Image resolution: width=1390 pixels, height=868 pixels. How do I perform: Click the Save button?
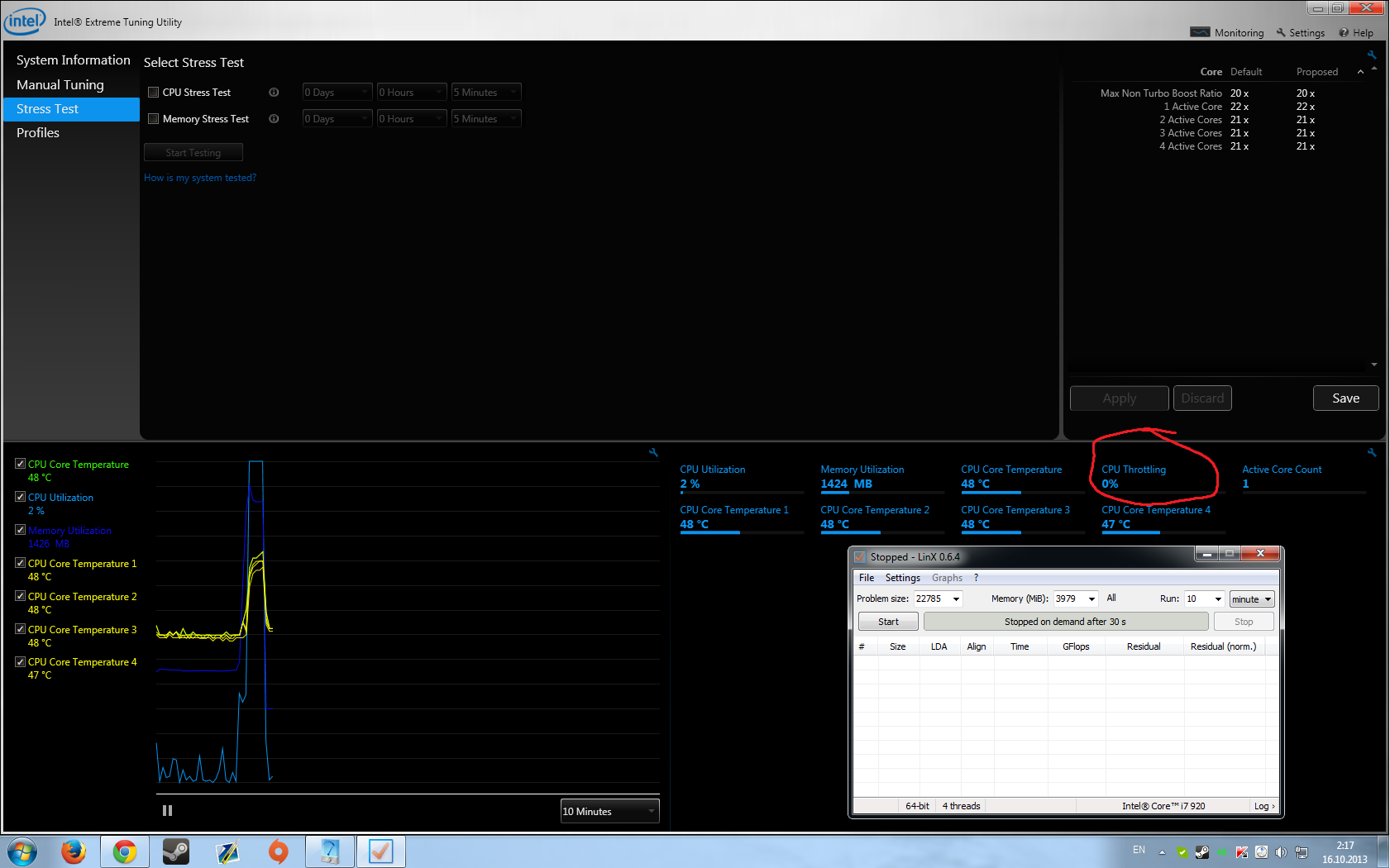pos(1346,398)
